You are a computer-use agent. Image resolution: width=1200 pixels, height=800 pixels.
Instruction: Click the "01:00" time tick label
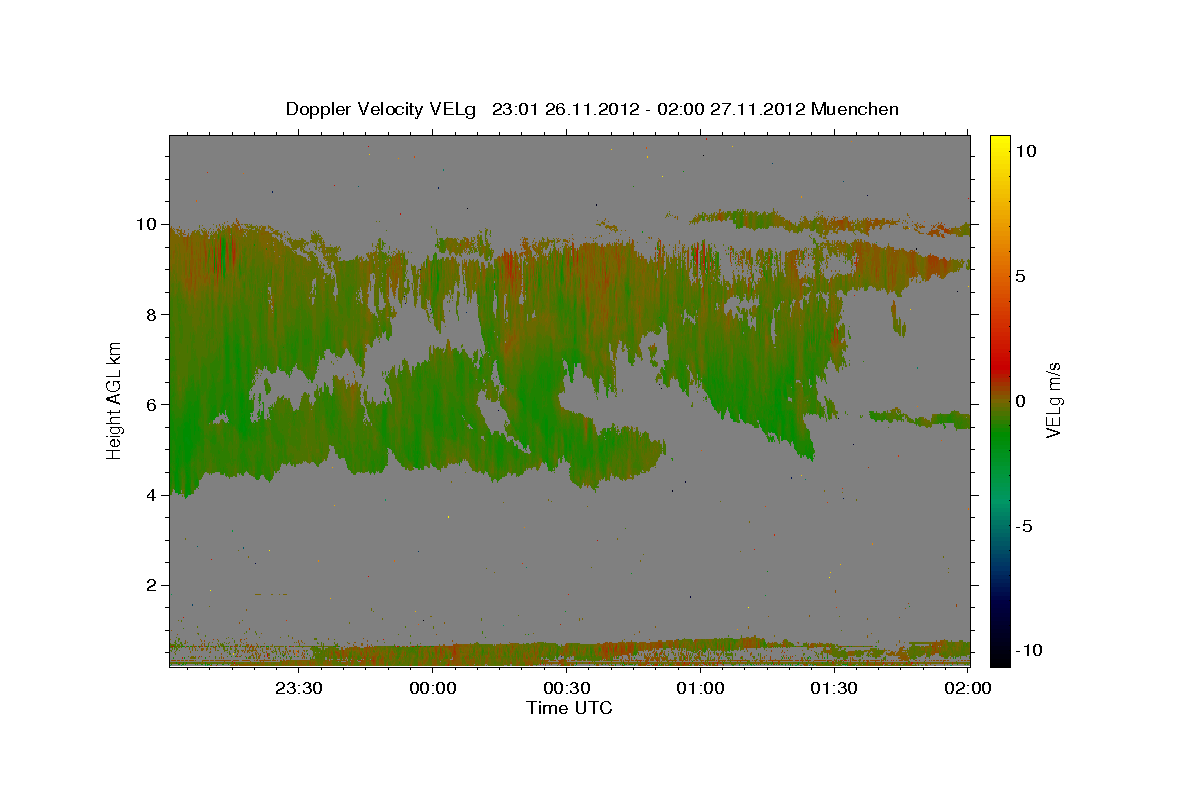coord(700,688)
